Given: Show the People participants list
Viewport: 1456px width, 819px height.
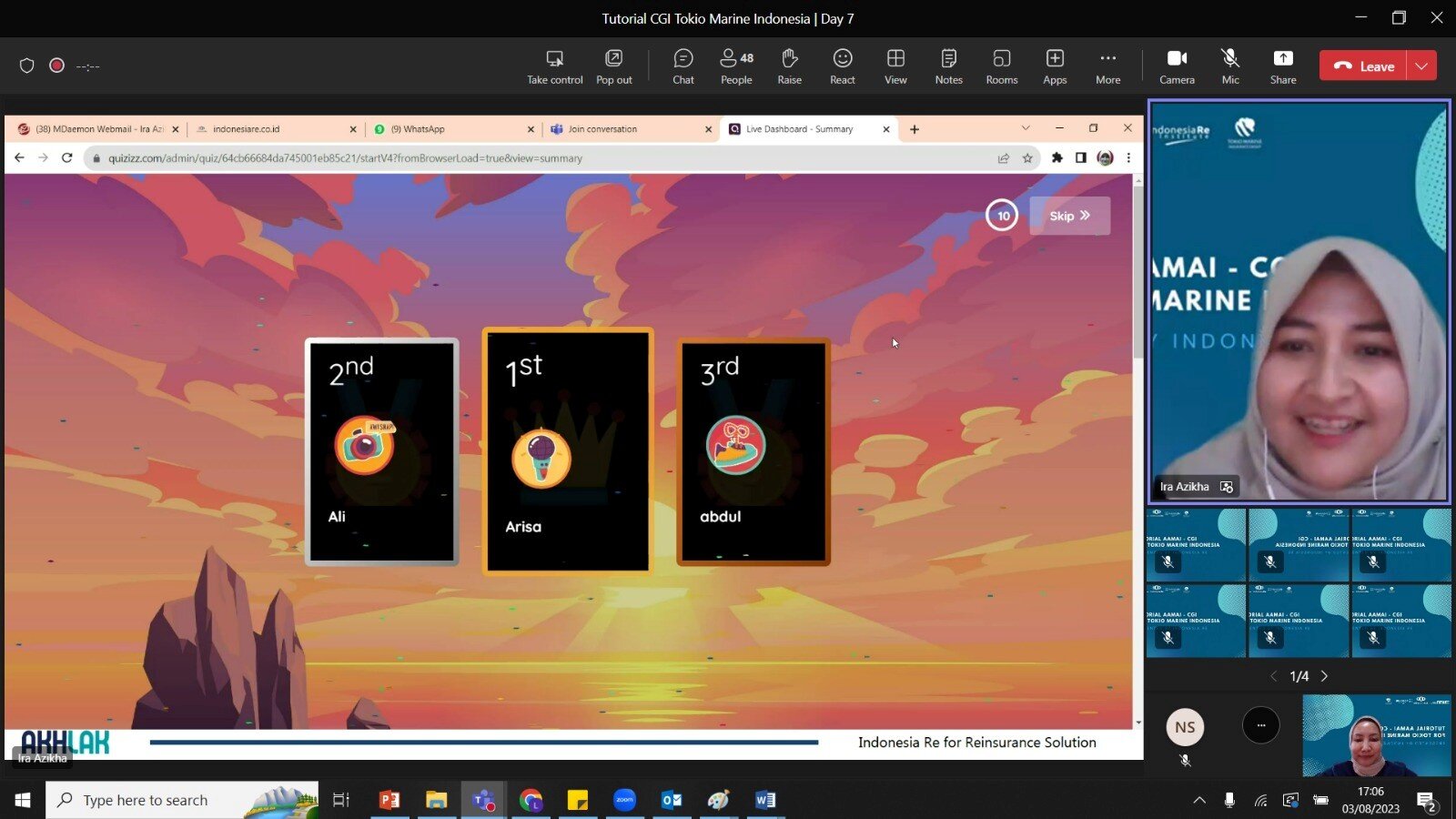Looking at the screenshot, I should [736, 66].
